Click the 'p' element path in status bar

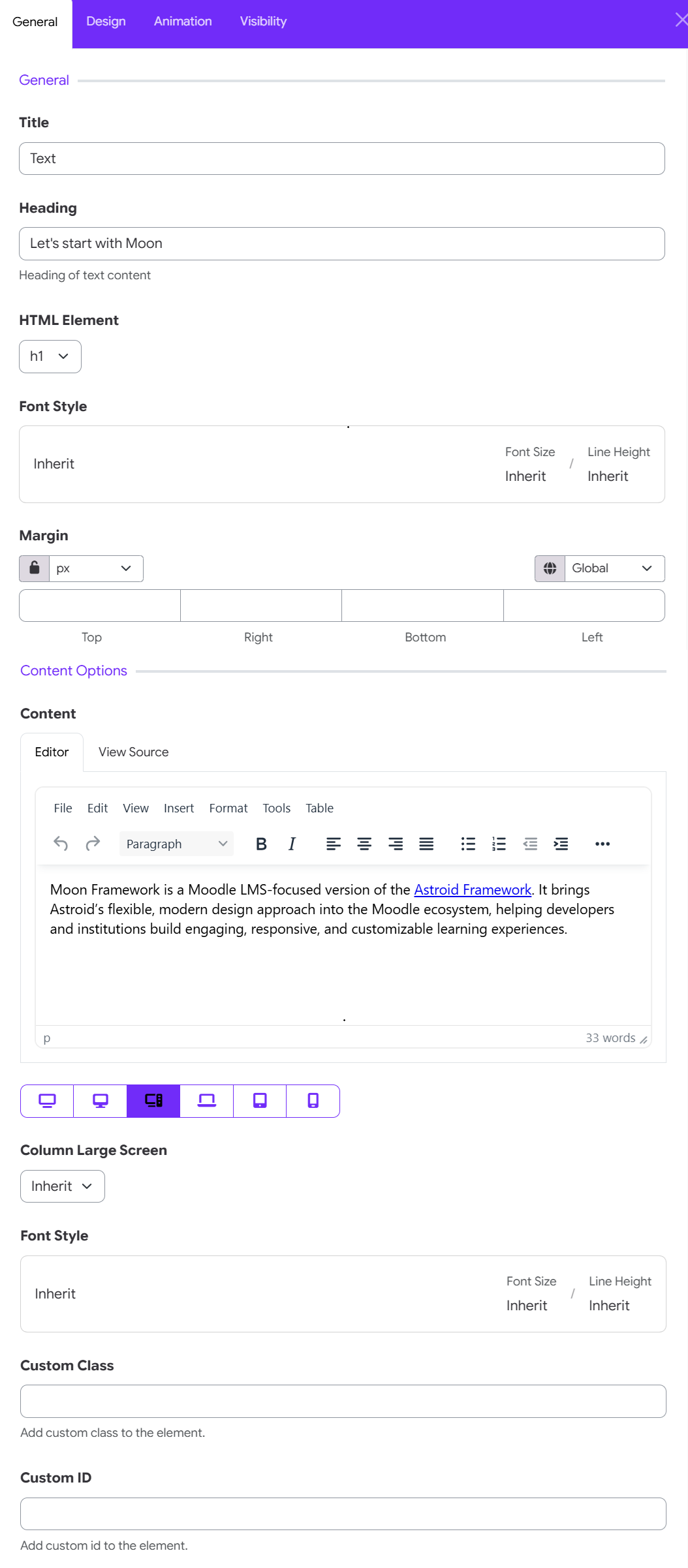47,1038
